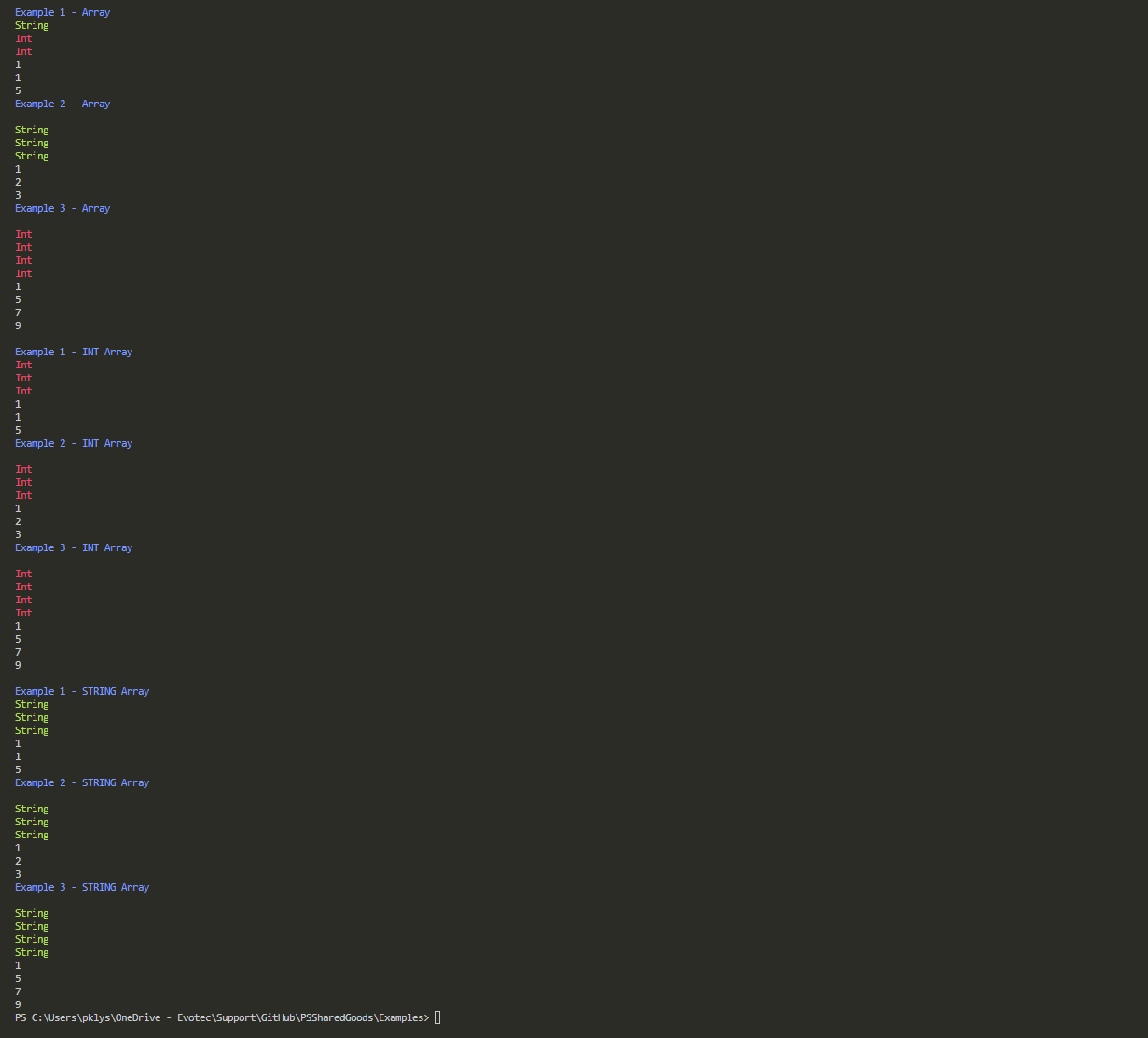Select the number 5 in Example 1 output
The width and height of the screenshot is (1148, 1038).
click(17, 90)
